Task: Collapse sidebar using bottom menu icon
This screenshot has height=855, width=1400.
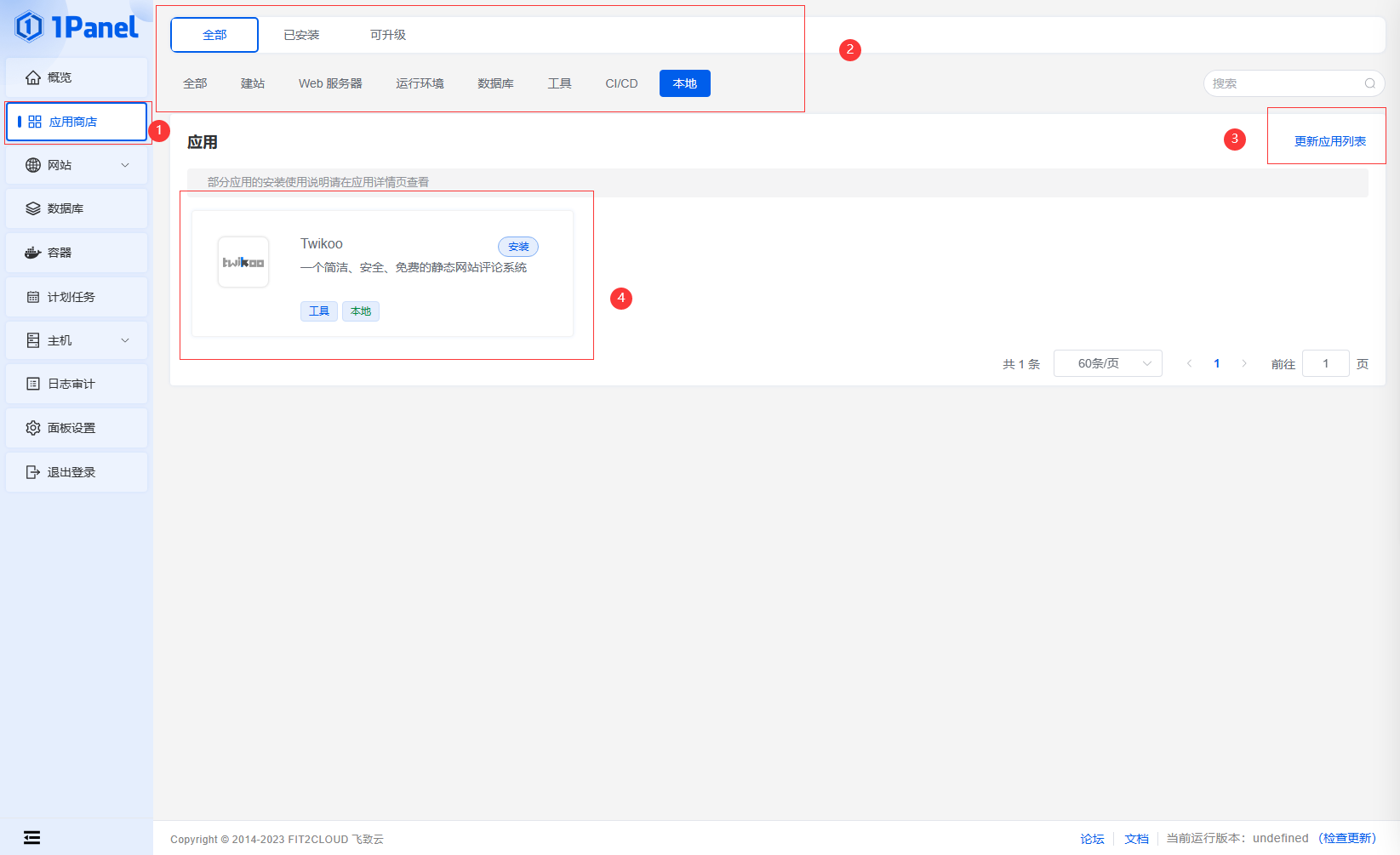Action: 31,838
